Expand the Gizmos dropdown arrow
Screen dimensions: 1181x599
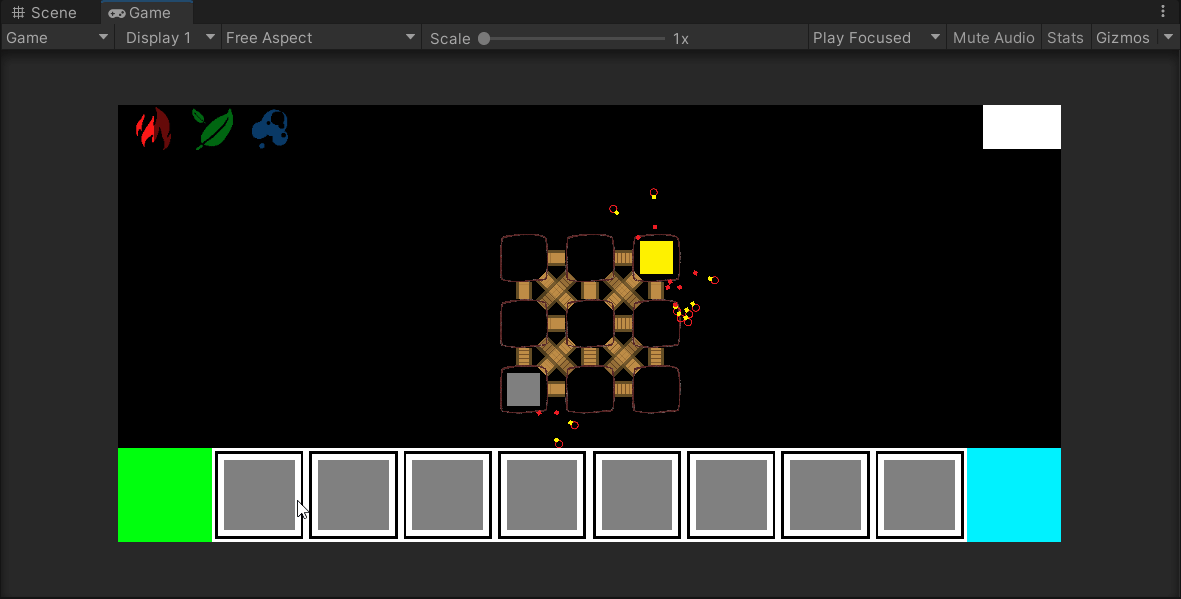1167,38
